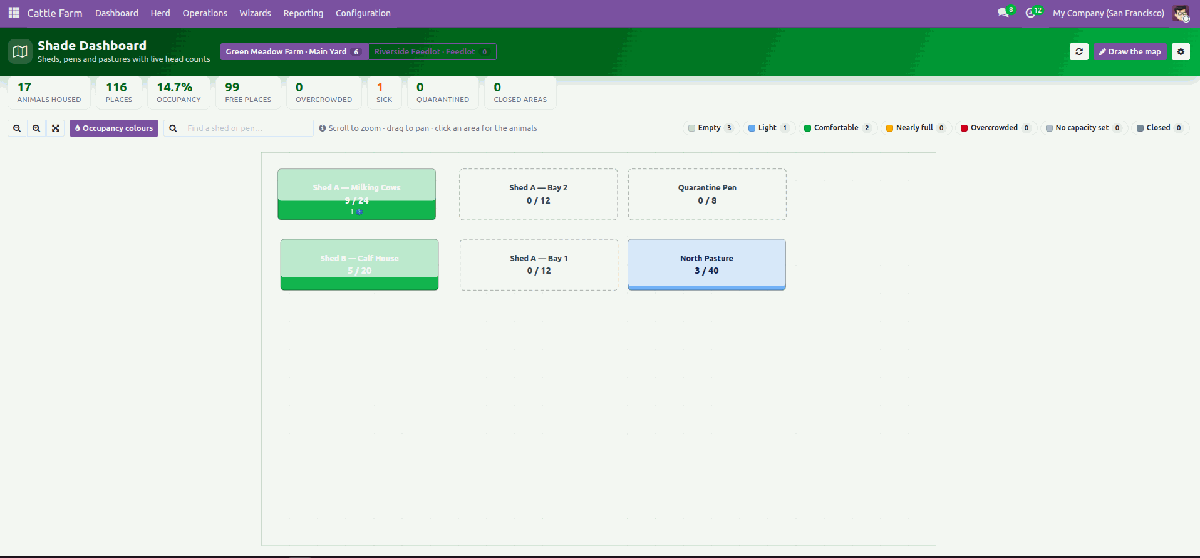
Task: Select Shed A — Milking Cows area
Action: (x=356, y=194)
